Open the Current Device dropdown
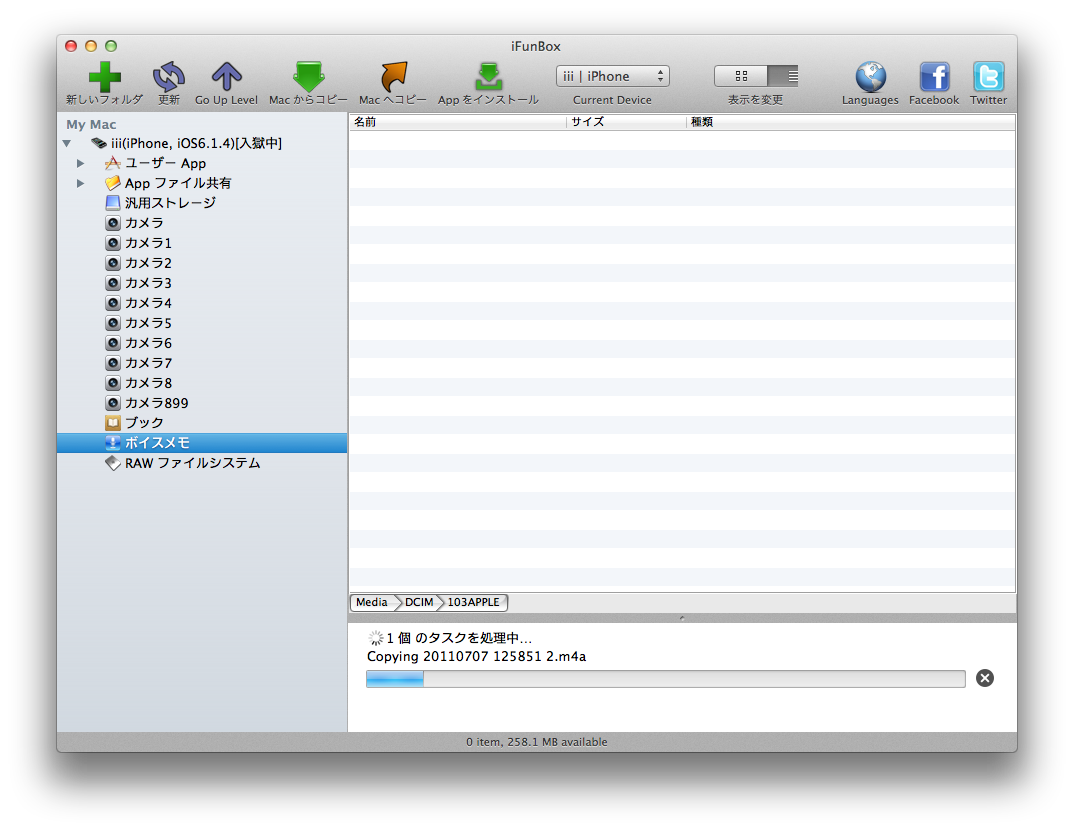1074x831 pixels. [x=612, y=76]
